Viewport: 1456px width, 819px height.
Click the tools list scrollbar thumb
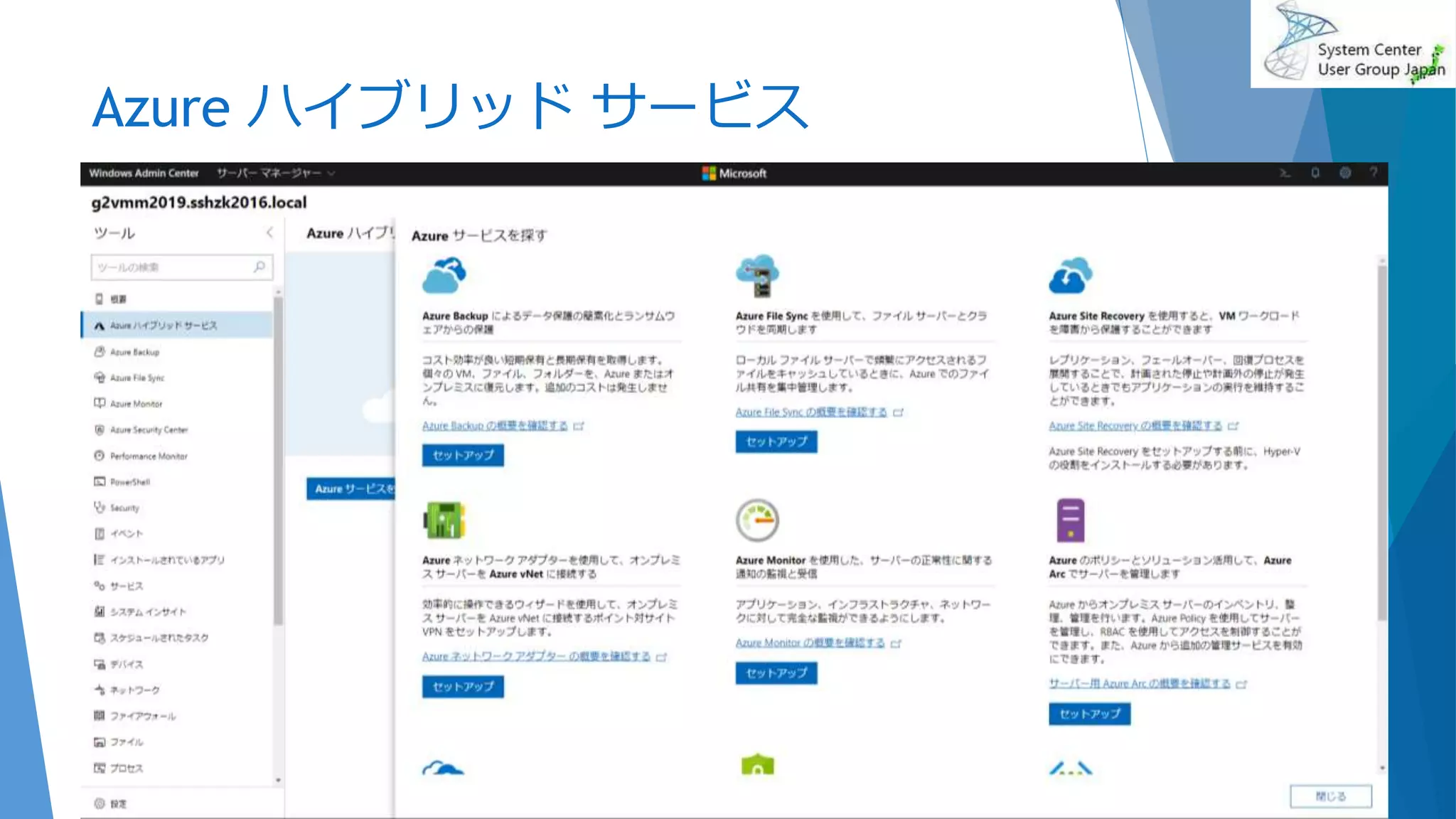278,461
